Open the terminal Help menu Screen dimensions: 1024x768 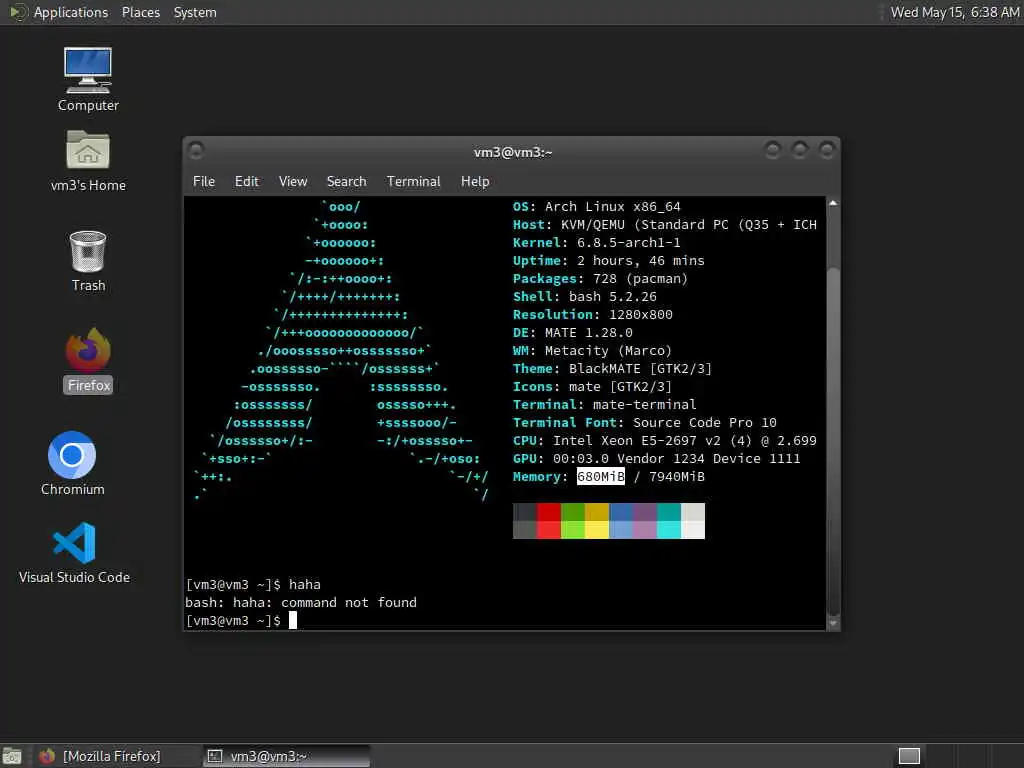tap(475, 182)
